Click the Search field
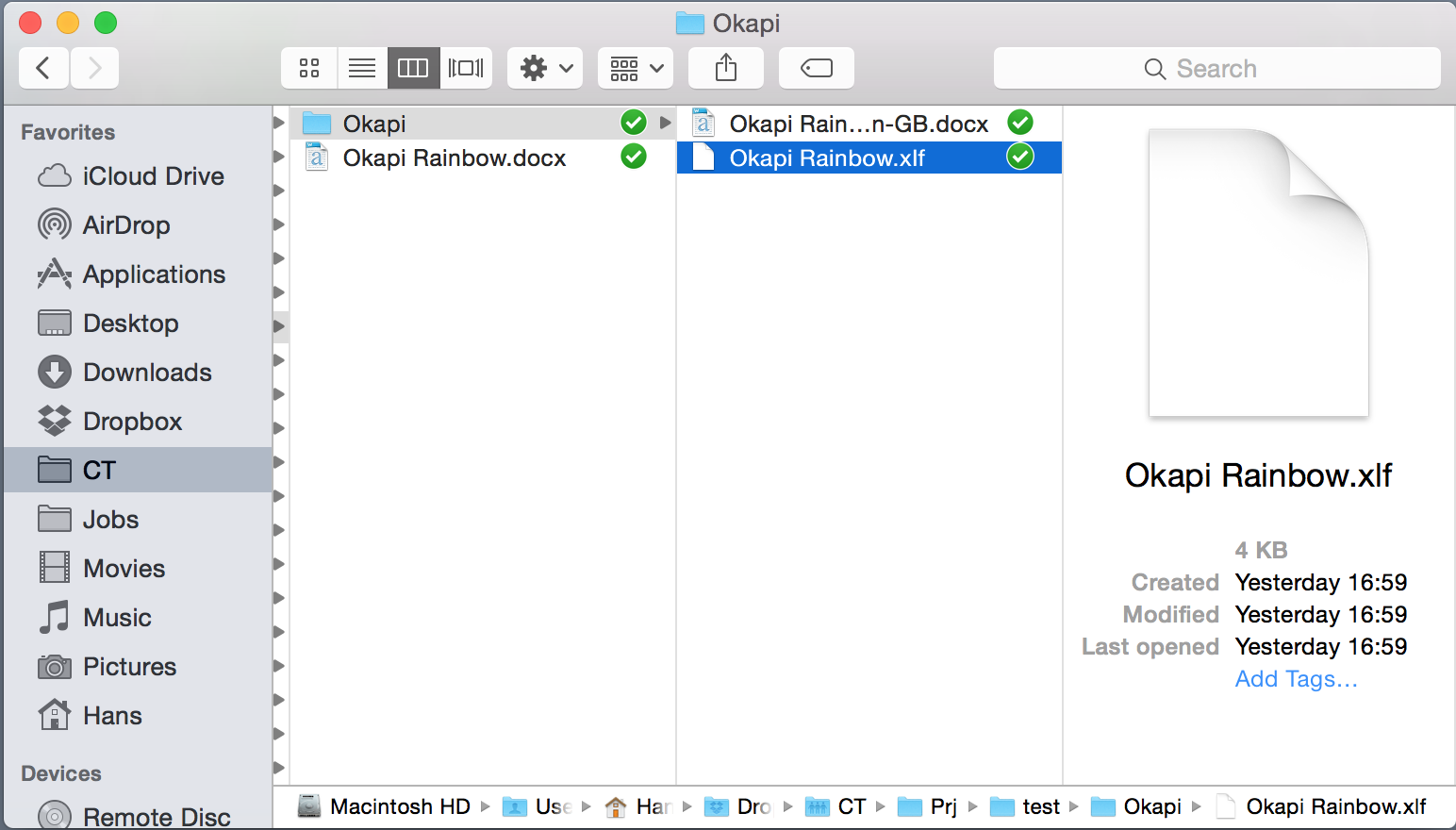 click(1216, 69)
